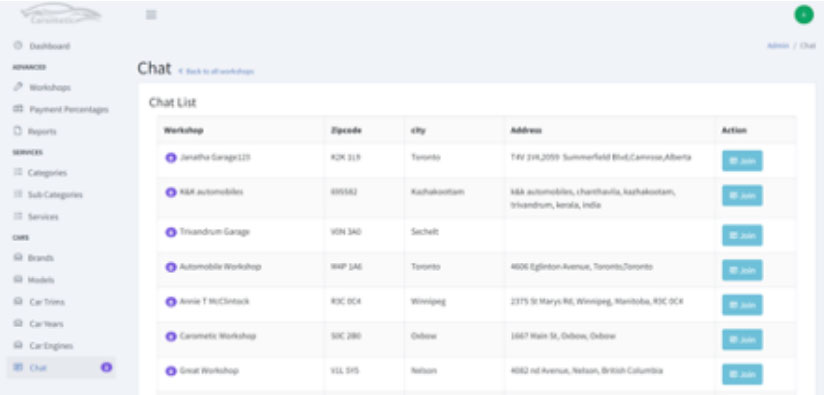Click the Payment Percentages icon
The image size is (824, 395).
click(18, 109)
